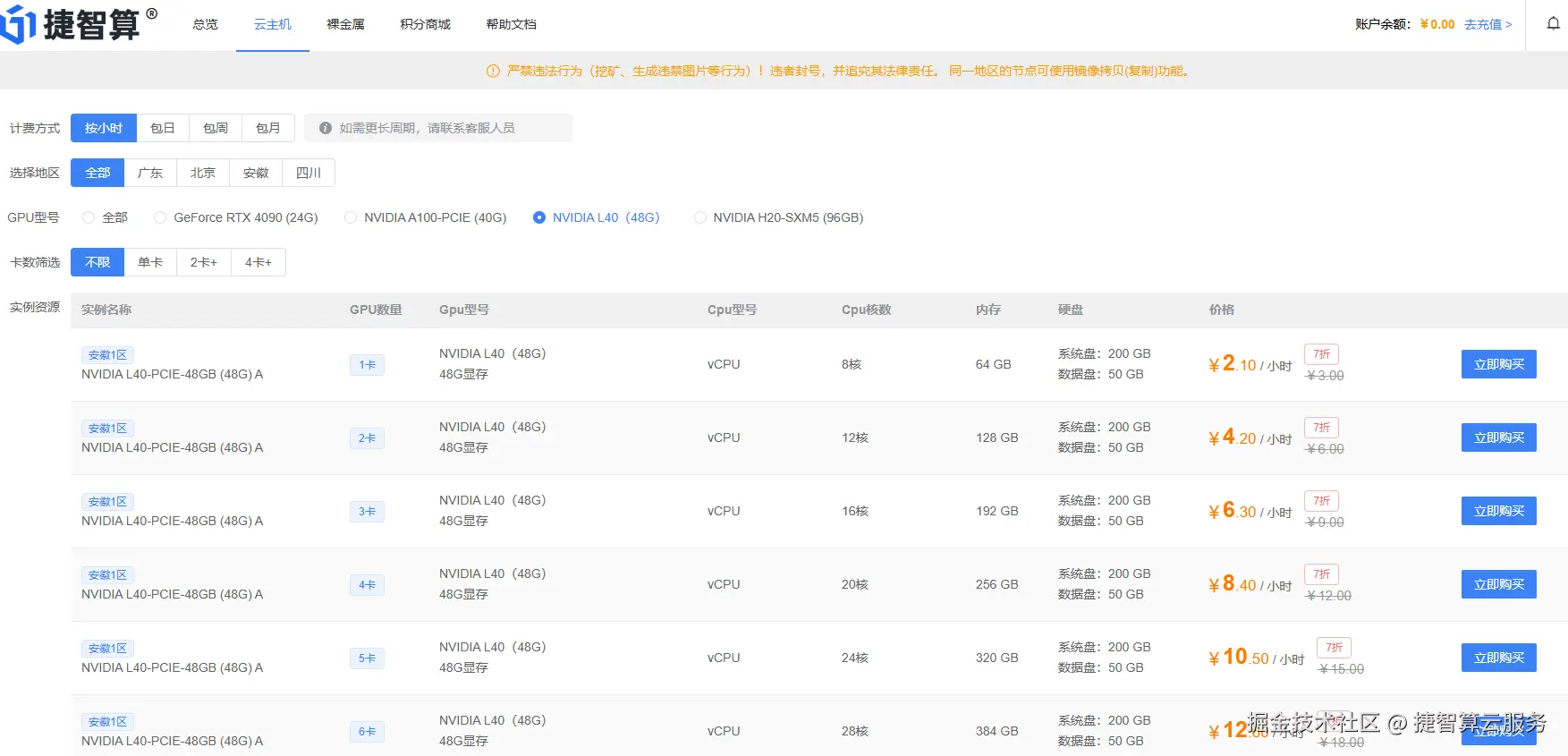Screen dimensions: 1568x756
Task: Click the 4卡 GPU count badge
Action: [x=367, y=585]
